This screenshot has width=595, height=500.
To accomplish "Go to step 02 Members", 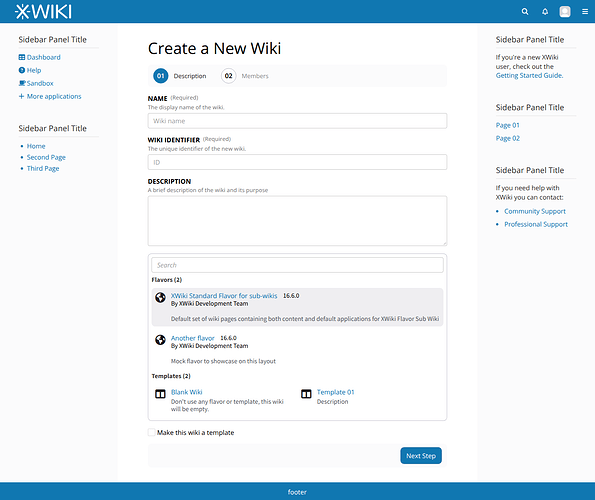I will 245,76.
